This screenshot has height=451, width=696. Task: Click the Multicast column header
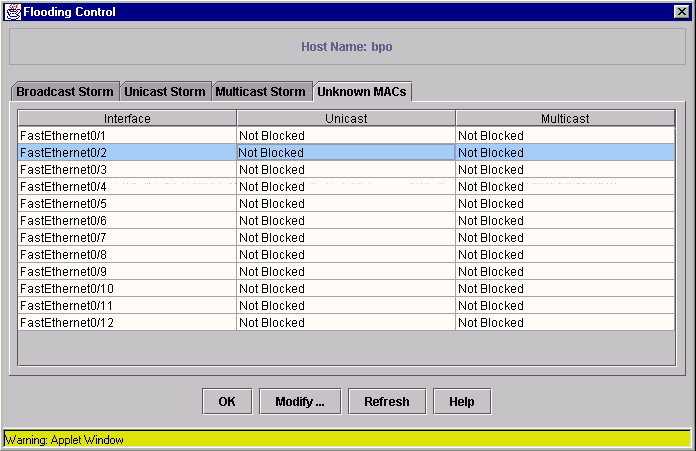pyautogui.click(x=565, y=119)
